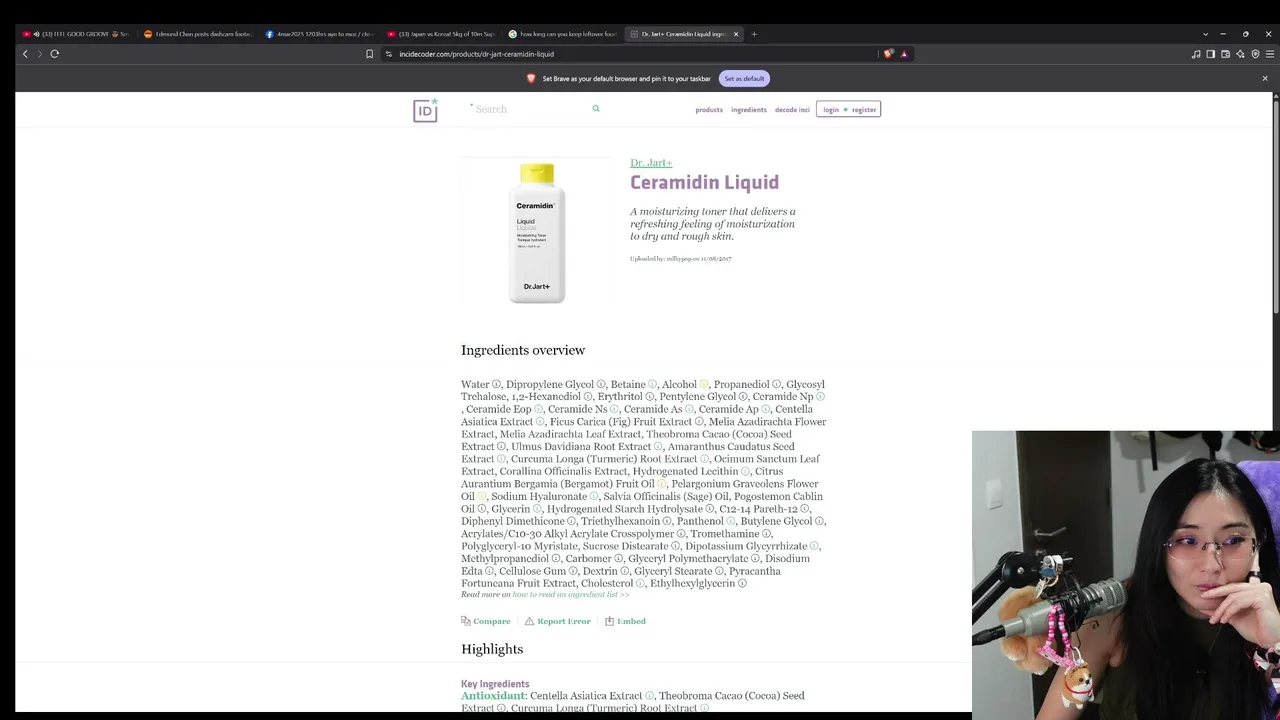Open the Dr. Jart+ brand link

[651, 163]
